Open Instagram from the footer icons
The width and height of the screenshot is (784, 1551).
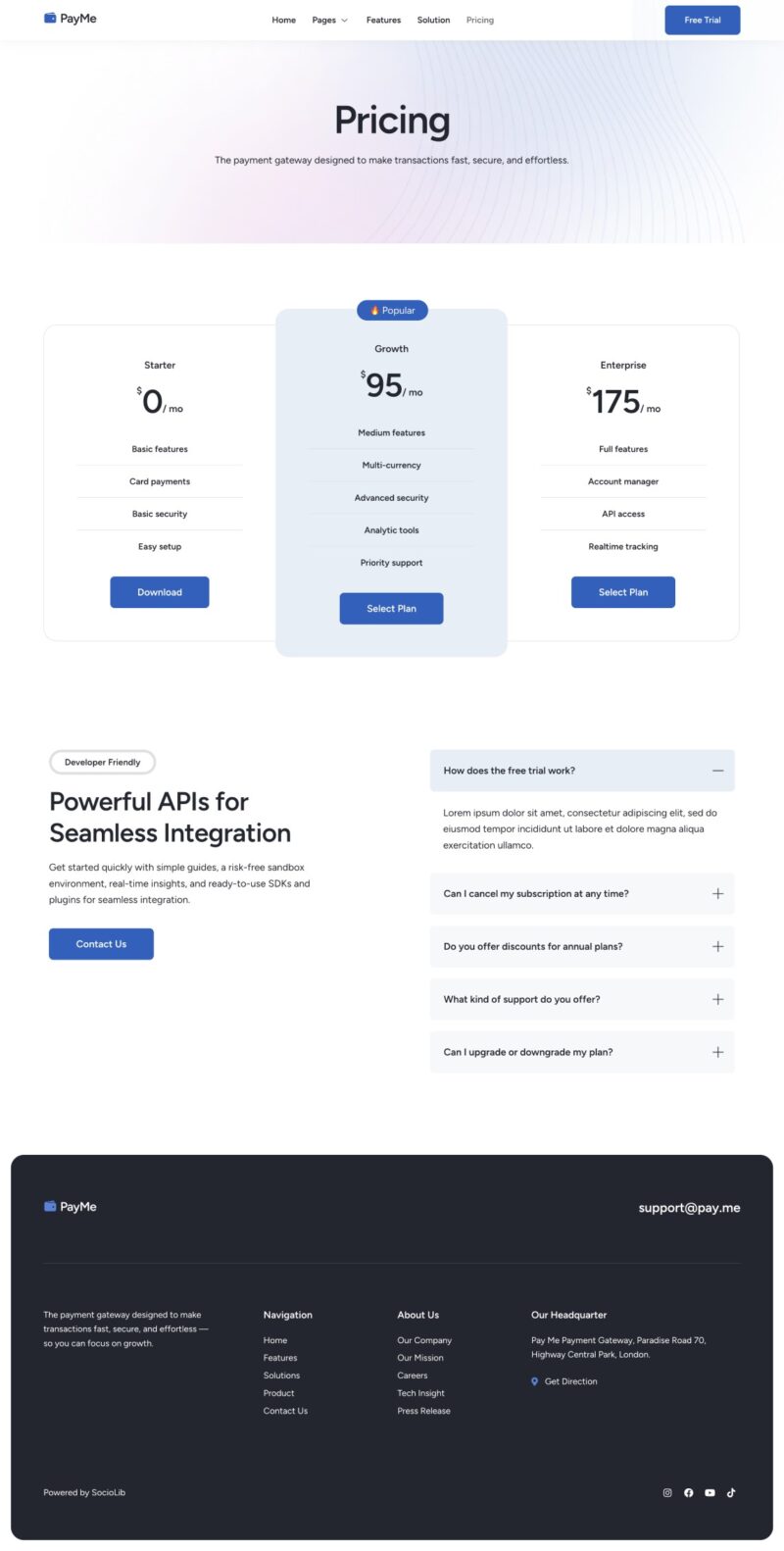pos(667,1492)
